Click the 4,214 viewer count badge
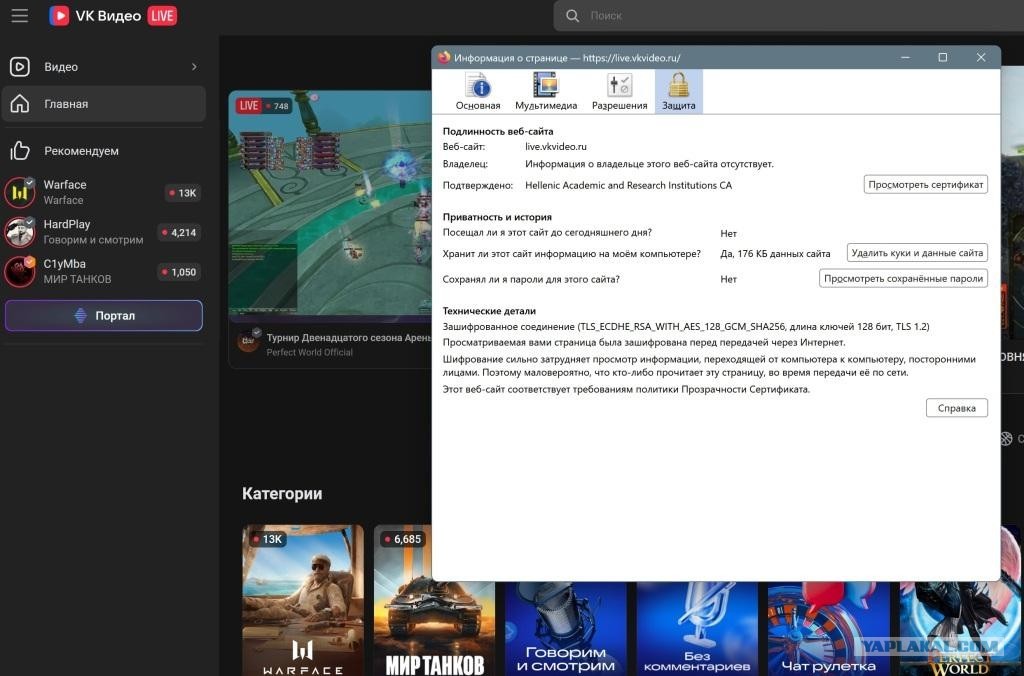Viewport: 1024px width, 676px height. coord(179,233)
